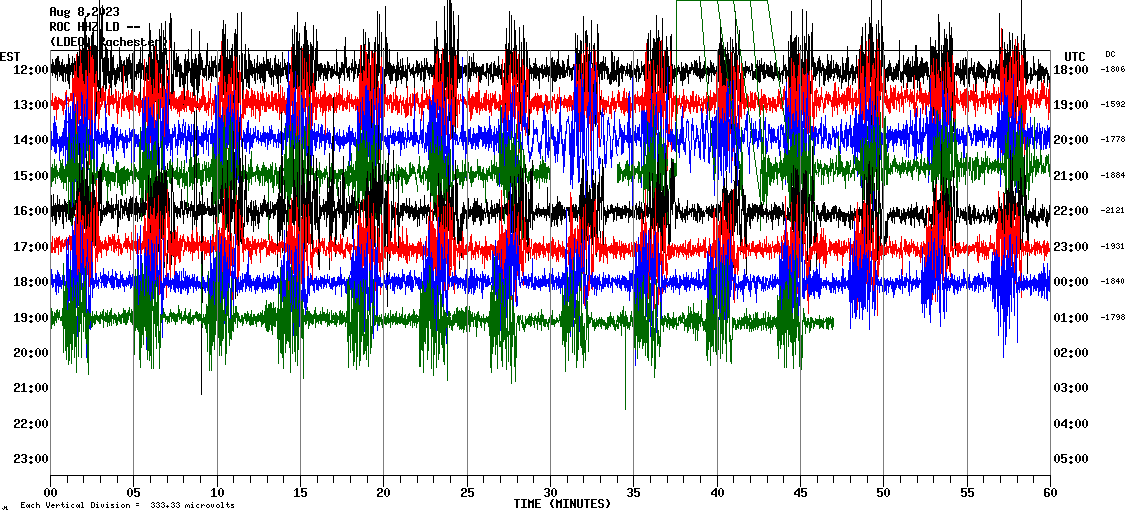1130x519 pixels.
Task: Click the 60 minute tick label
Action: click(1049, 493)
